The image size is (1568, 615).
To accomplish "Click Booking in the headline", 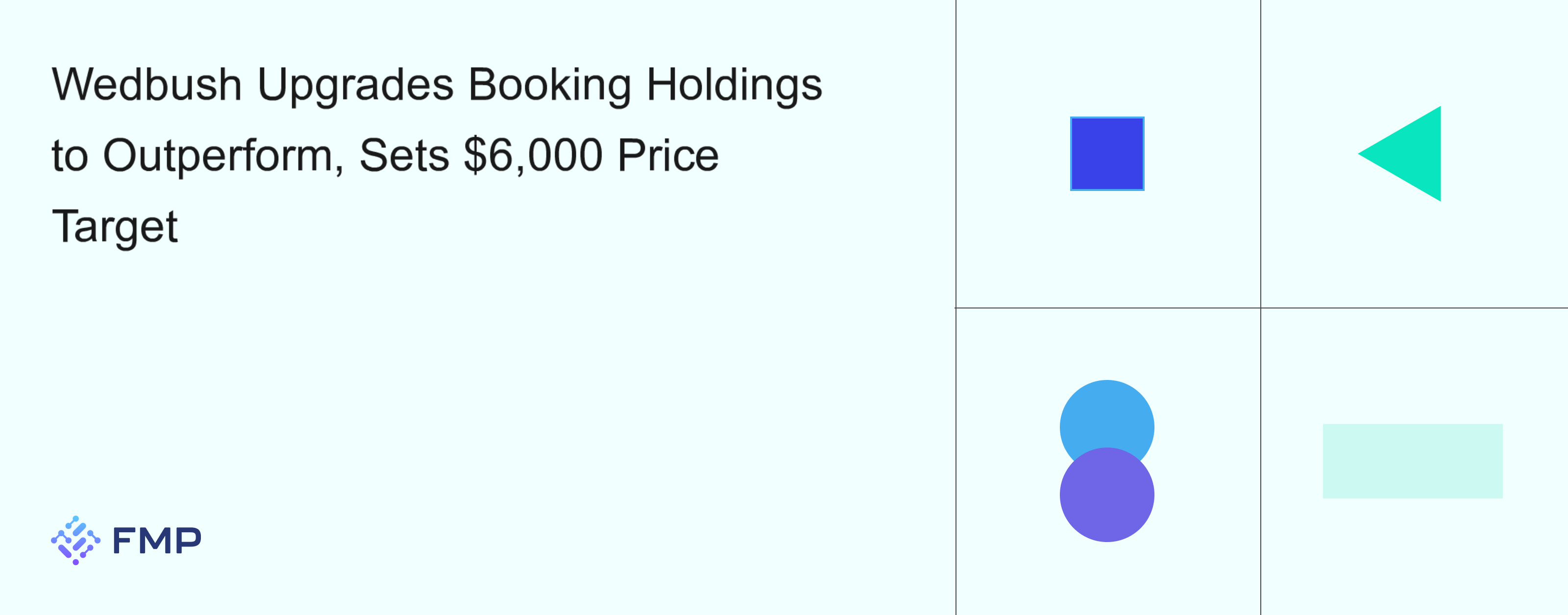I will [x=550, y=85].
